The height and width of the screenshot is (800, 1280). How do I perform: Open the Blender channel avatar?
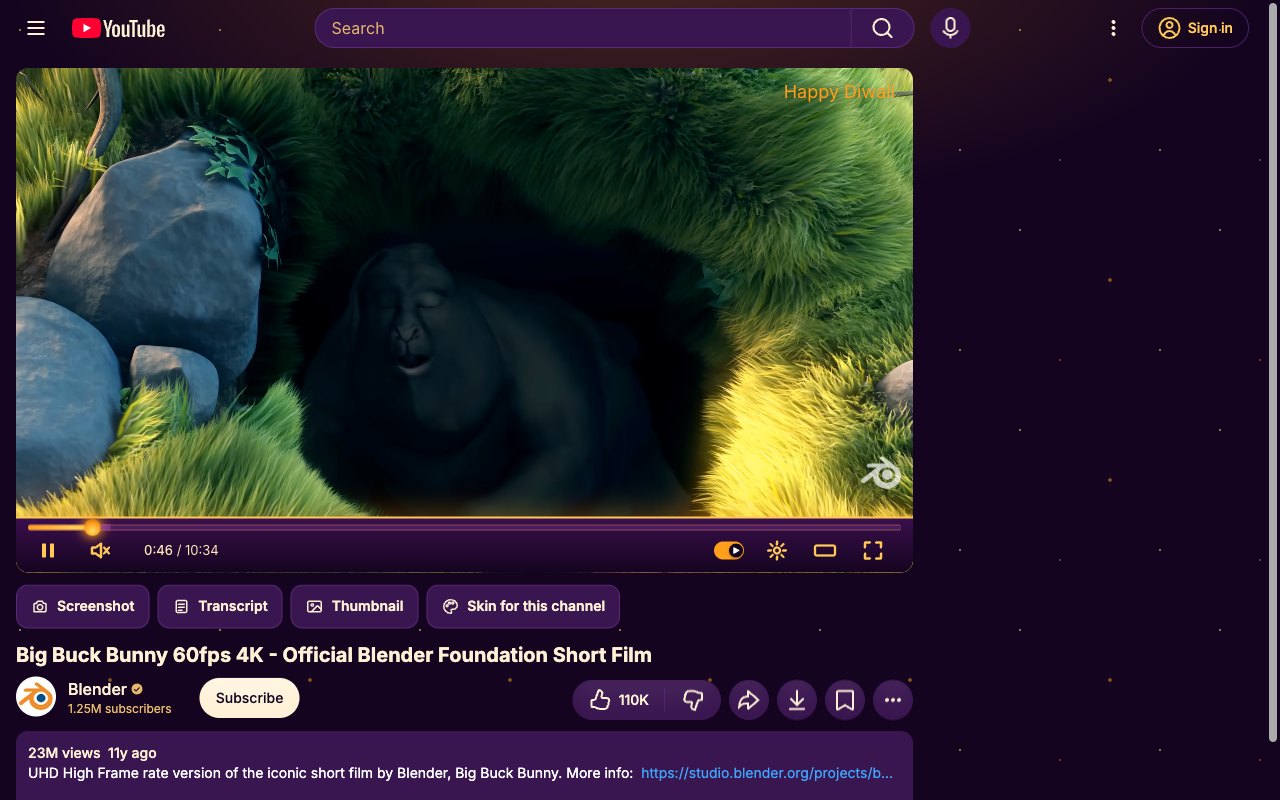point(36,697)
